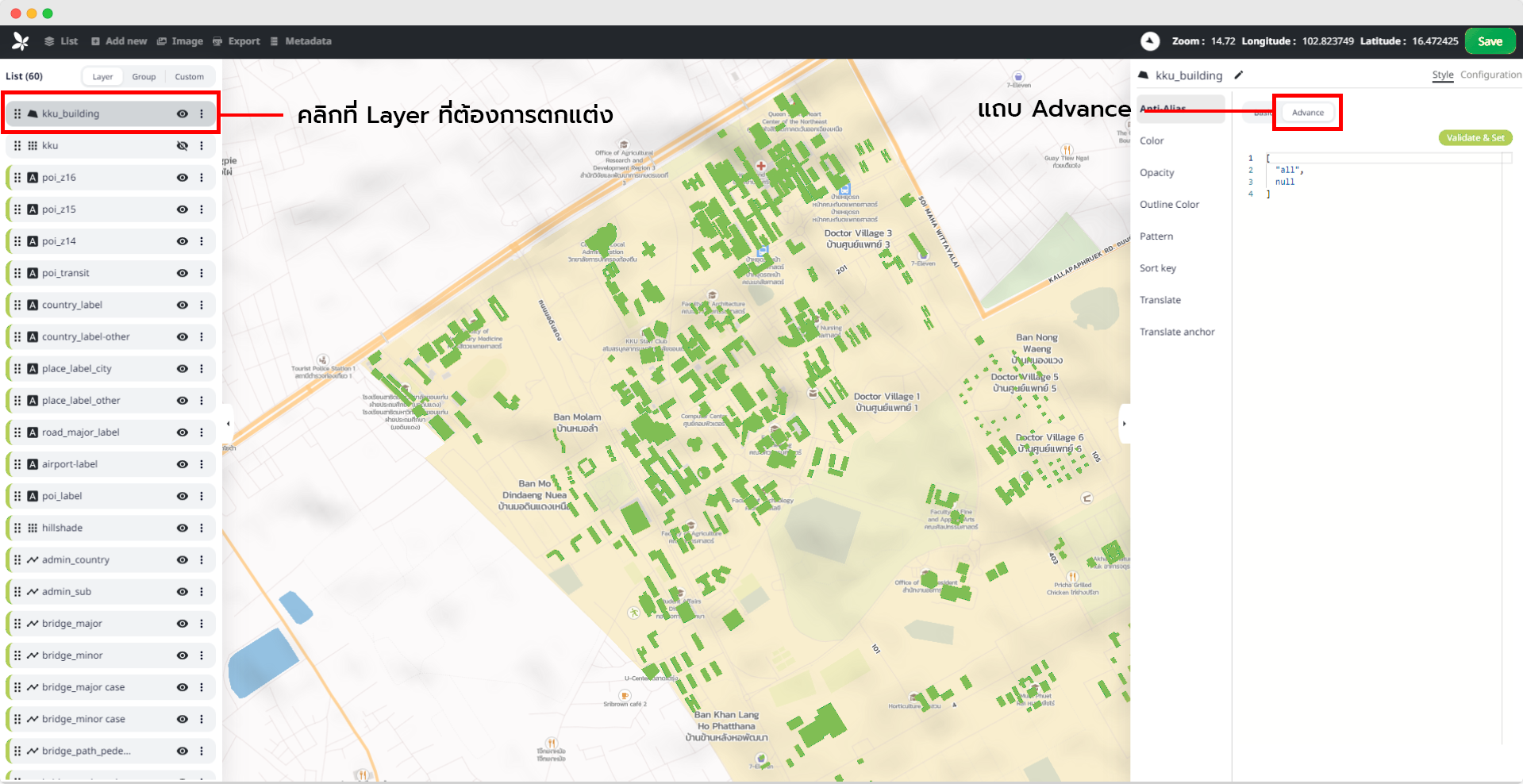1523x784 pixels.
Task: Hide the poi_transit layer
Action: pyautogui.click(x=183, y=273)
